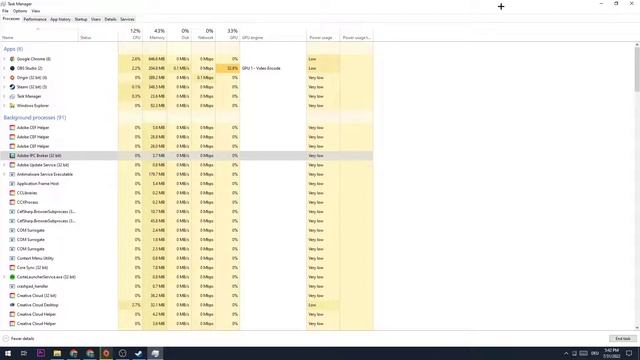Click the Creative Cloud Desktop icon
Image resolution: width=640 pixels, height=360 pixels.
pos(12,305)
